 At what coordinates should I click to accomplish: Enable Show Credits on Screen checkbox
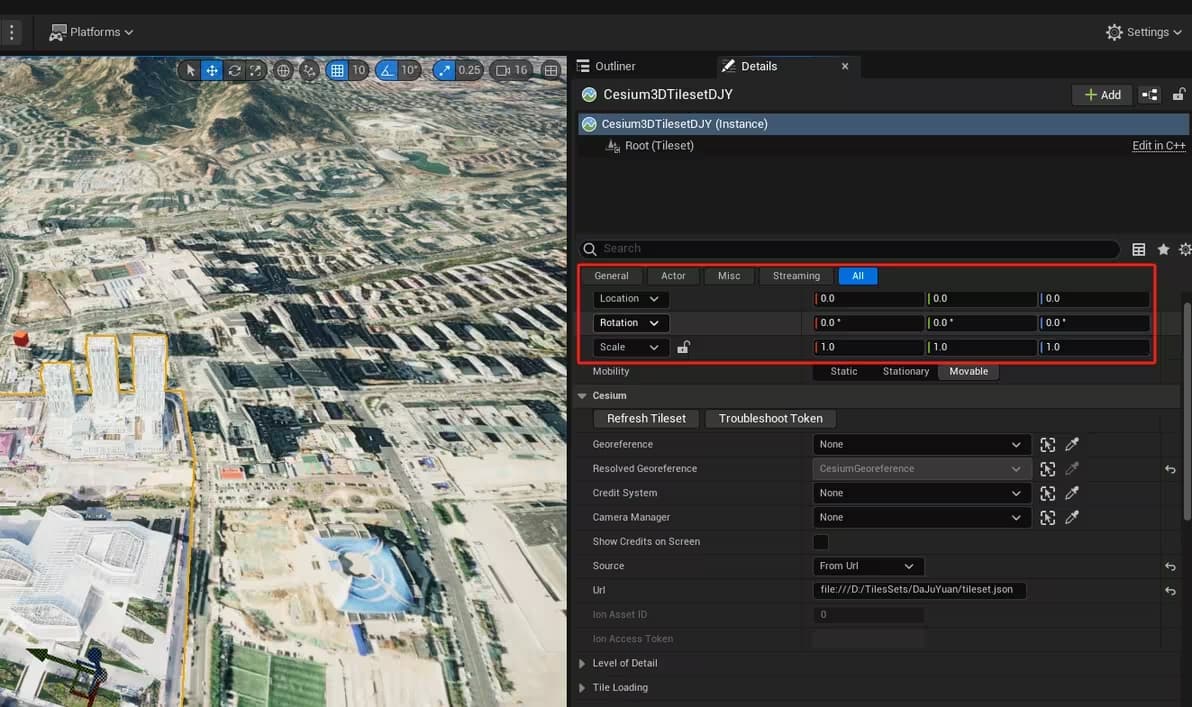pyautogui.click(x=820, y=542)
